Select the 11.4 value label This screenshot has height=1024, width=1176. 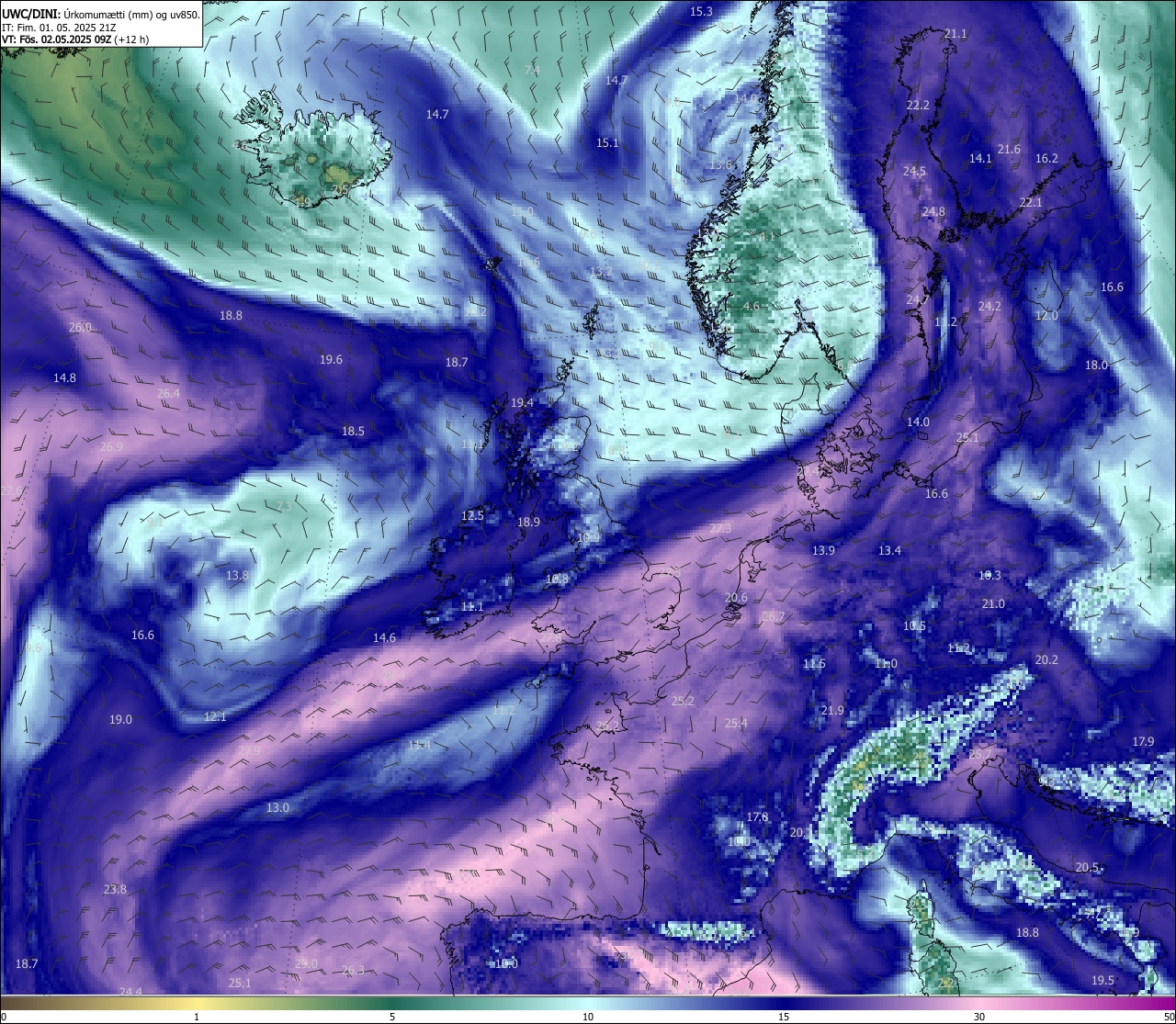pyautogui.click(x=419, y=745)
